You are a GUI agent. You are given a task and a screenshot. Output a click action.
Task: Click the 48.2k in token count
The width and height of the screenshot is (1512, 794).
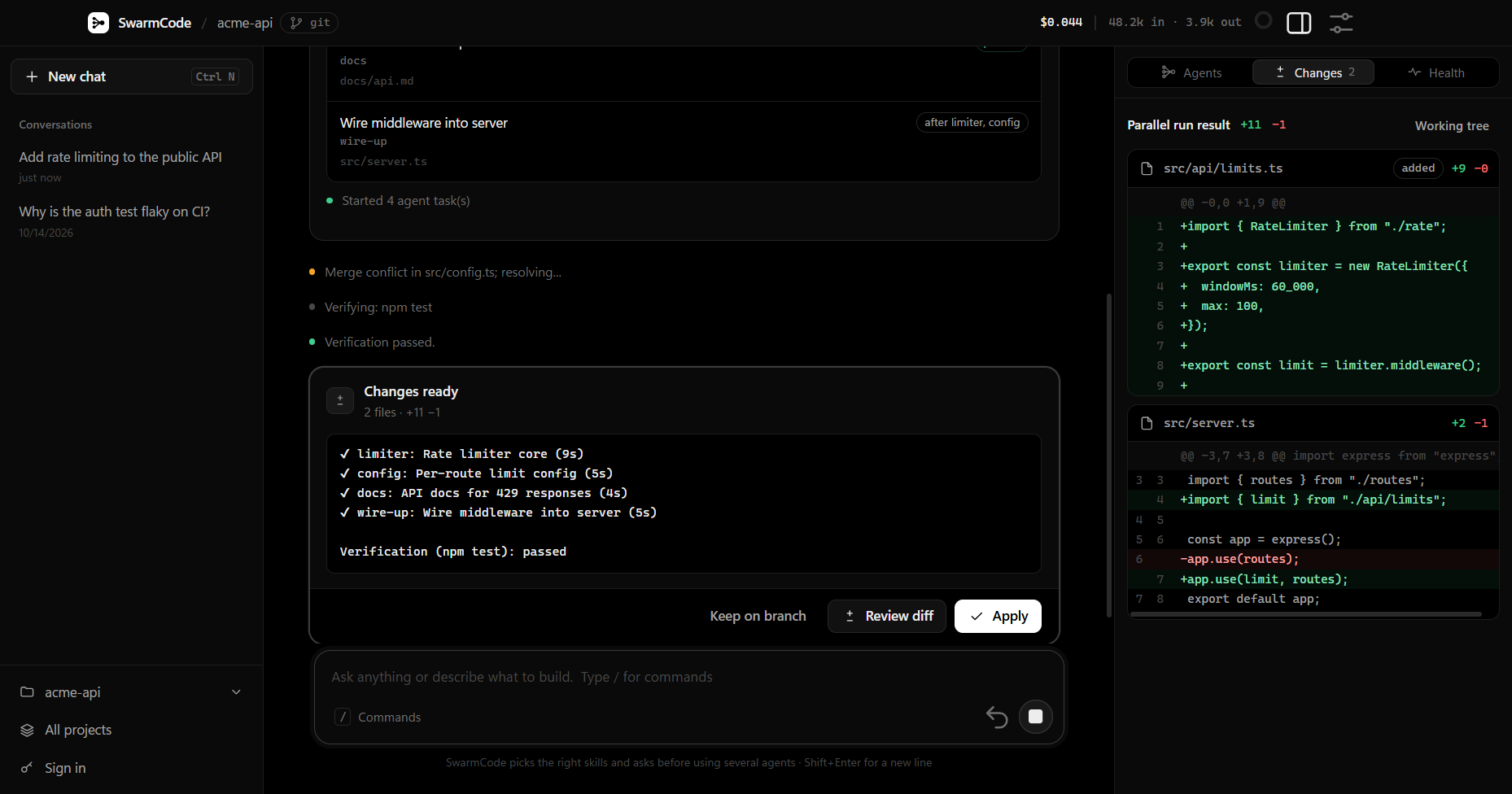click(x=1136, y=22)
